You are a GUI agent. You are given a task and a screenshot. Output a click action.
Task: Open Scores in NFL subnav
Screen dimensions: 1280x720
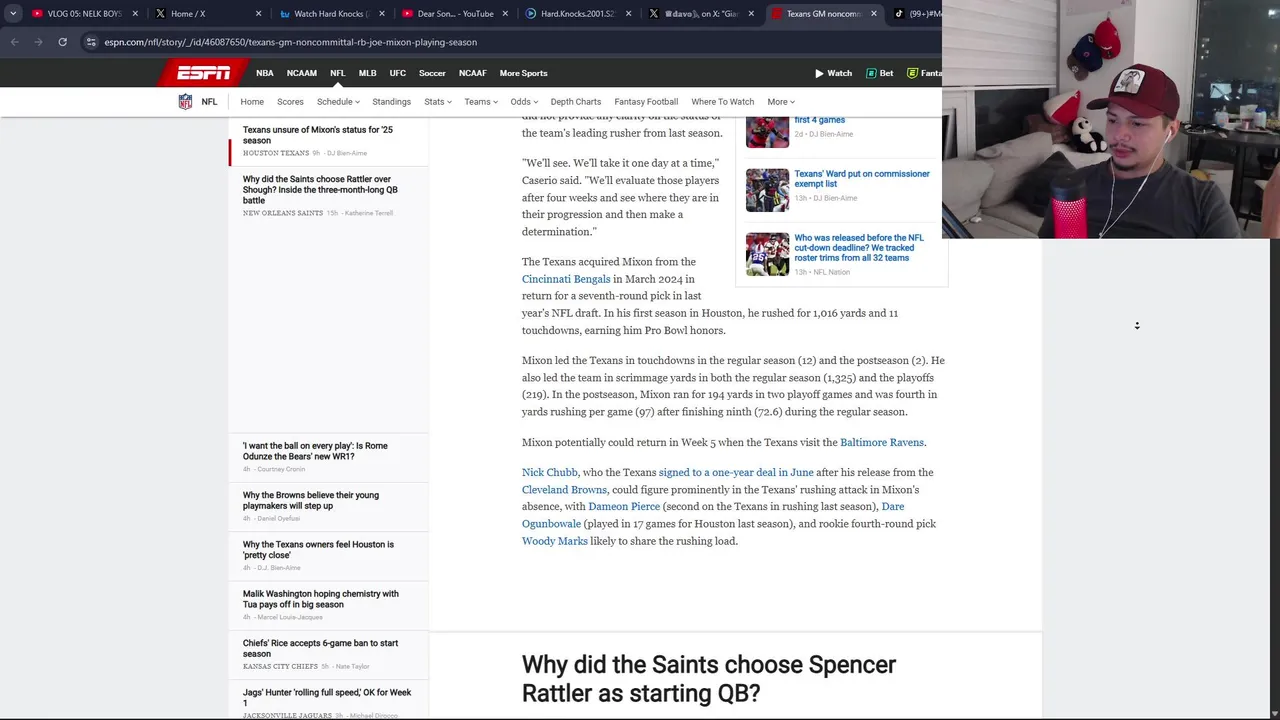[x=290, y=102]
